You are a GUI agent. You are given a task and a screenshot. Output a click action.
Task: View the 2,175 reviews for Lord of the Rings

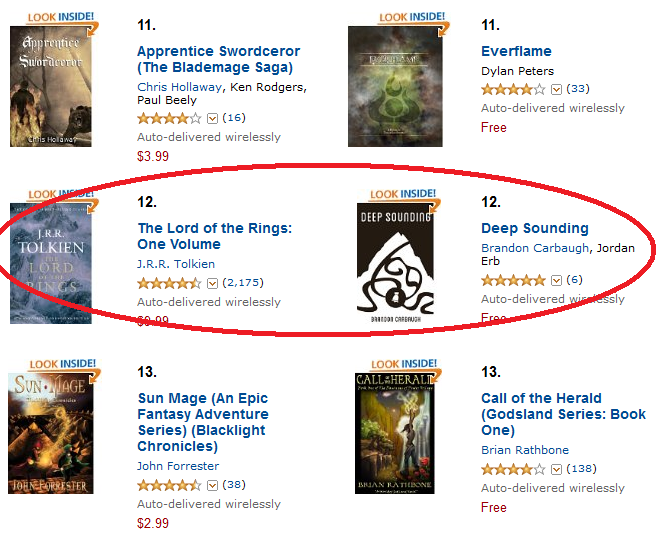pyautogui.click(x=243, y=283)
